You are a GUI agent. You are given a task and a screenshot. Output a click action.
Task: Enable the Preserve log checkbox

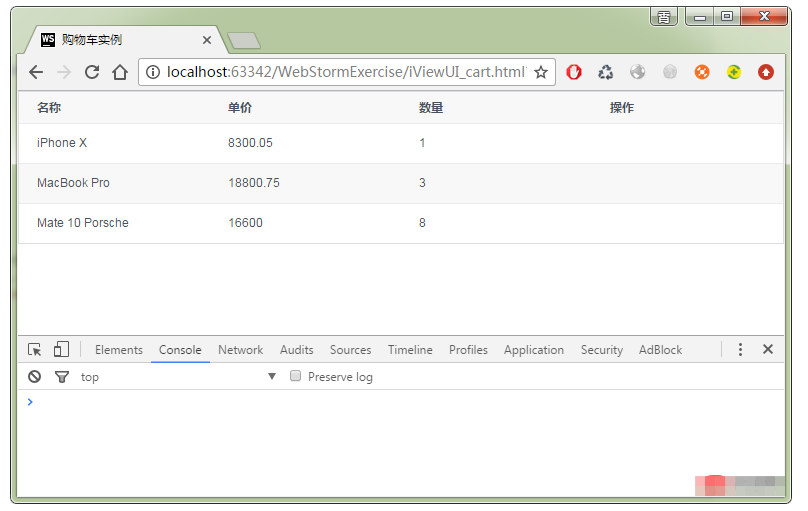pos(295,376)
